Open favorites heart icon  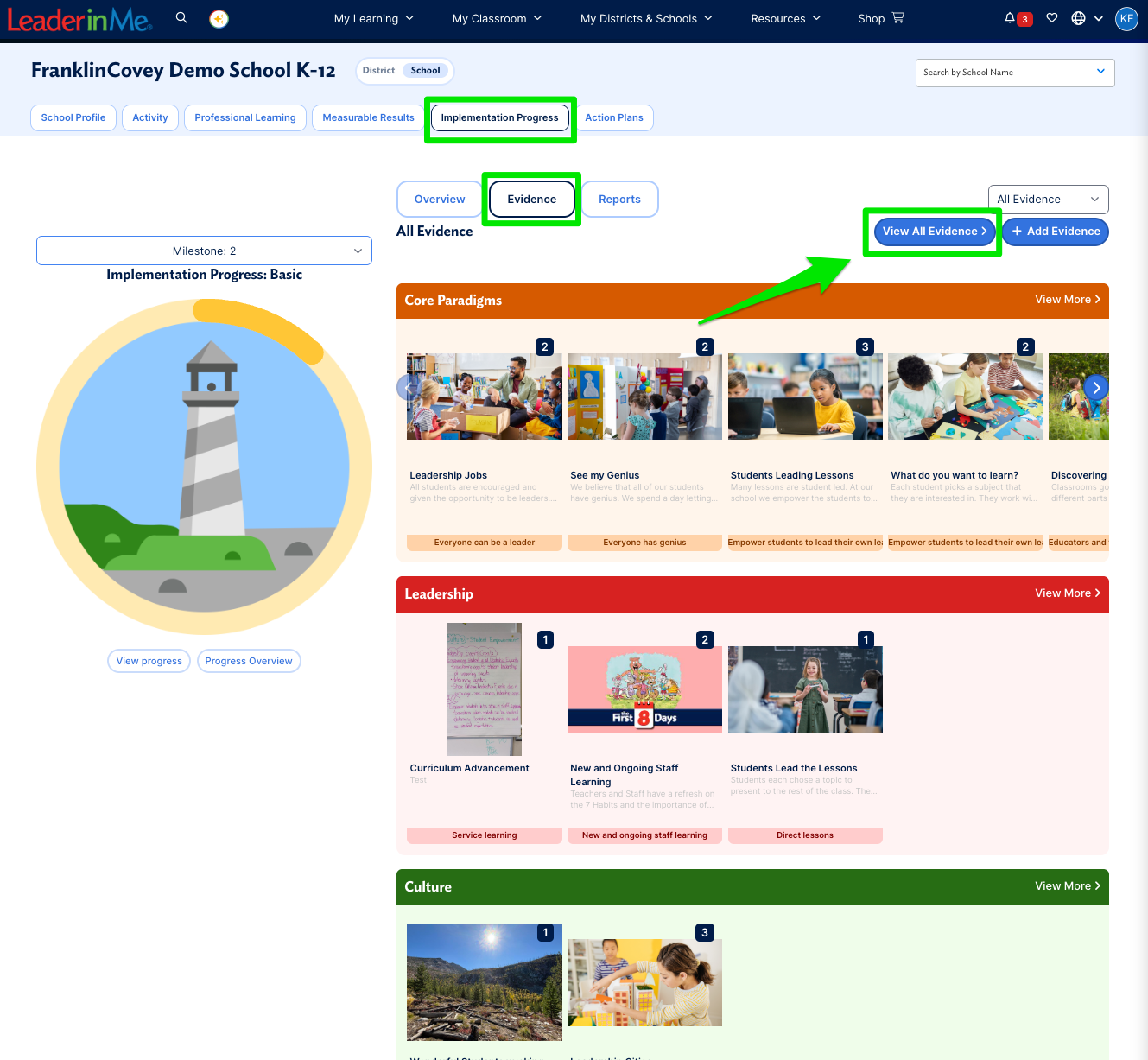[1052, 18]
